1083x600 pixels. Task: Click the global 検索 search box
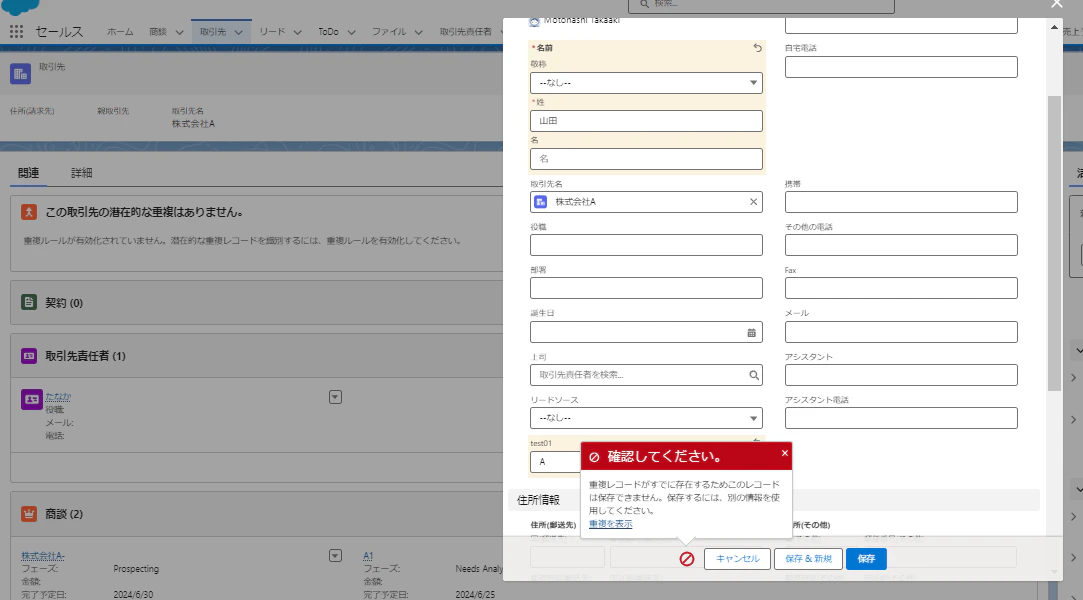(761, 6)
